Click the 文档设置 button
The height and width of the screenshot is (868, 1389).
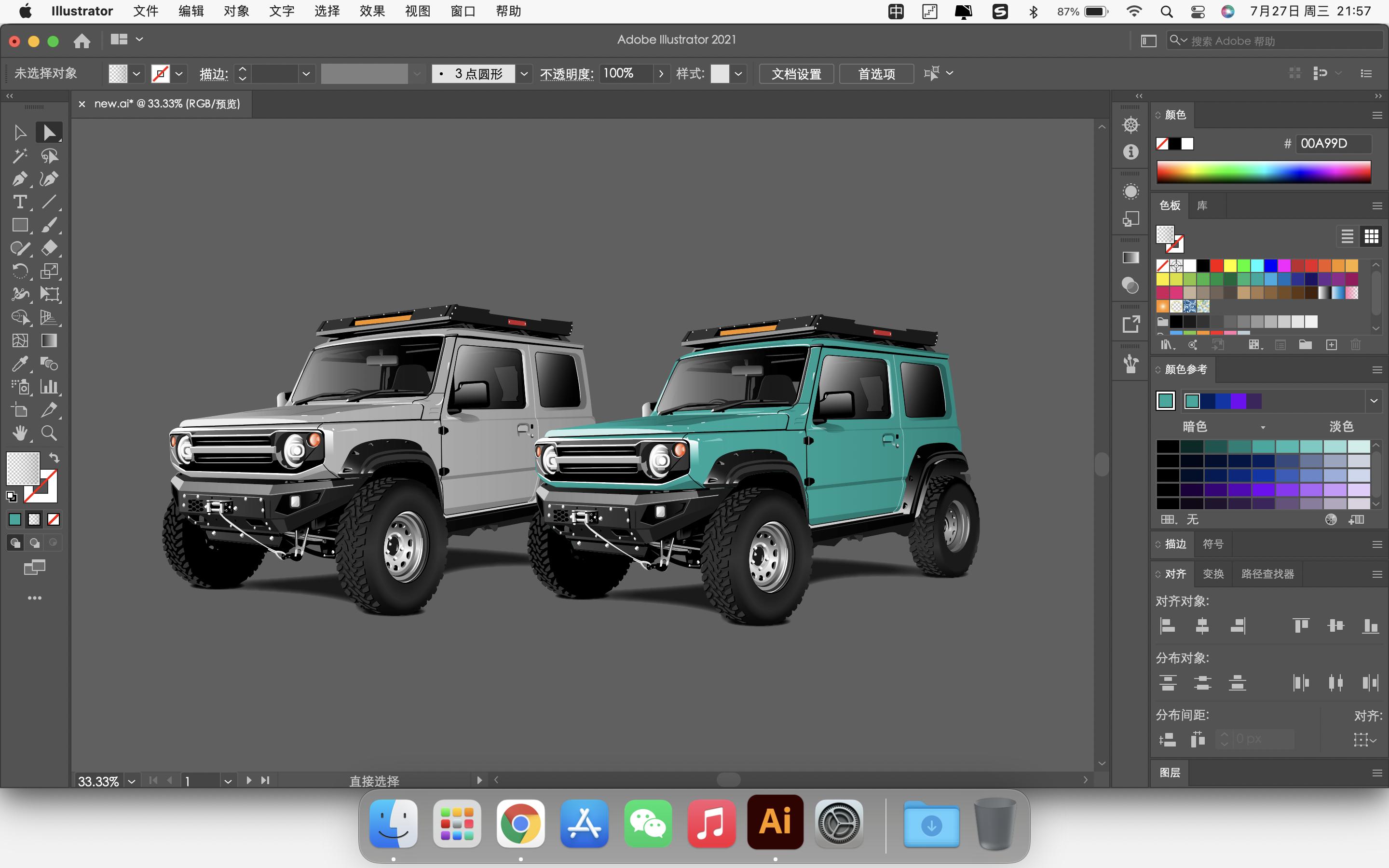(796, 73)
